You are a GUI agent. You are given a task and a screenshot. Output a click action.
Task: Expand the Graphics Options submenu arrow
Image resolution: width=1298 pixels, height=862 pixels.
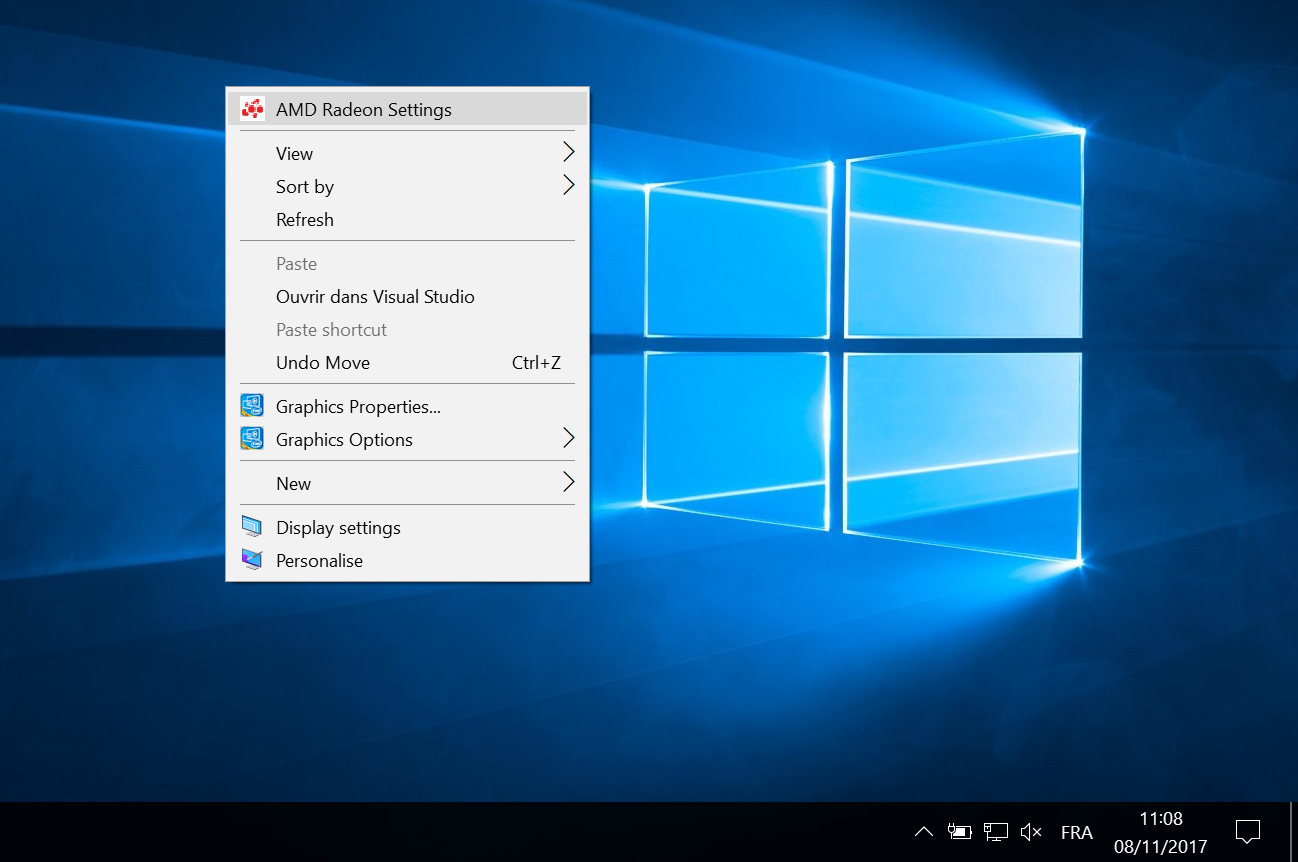[568, 438]
